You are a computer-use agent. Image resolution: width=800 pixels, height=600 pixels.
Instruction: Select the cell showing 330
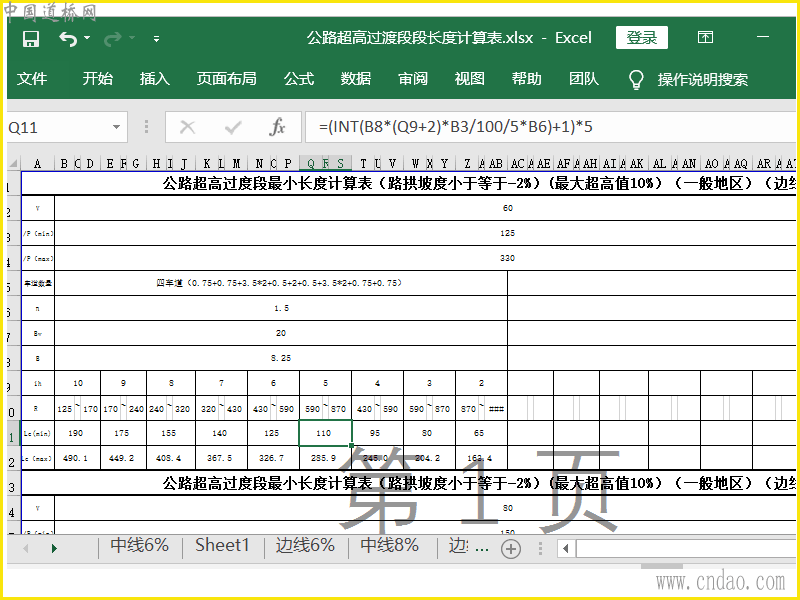pos(425,258)
